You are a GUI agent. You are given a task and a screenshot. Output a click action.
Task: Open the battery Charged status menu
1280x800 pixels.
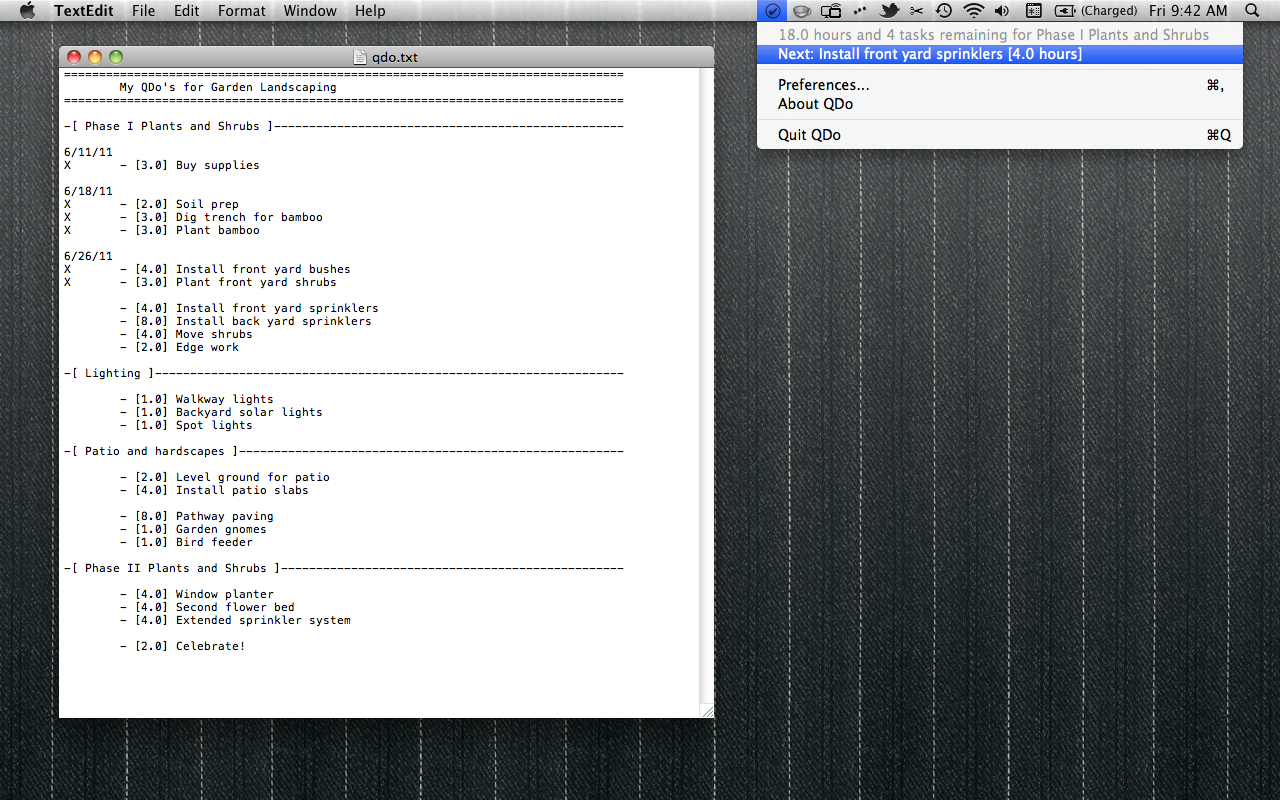[x=1096, y=11]
